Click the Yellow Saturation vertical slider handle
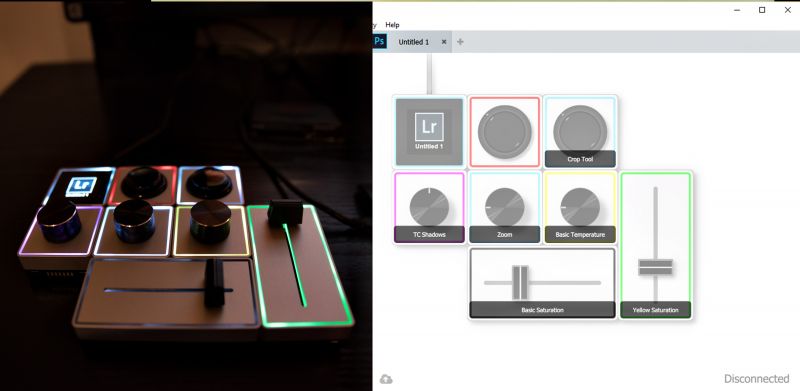The height and width of the screenshot is (391, 800). 655,267
